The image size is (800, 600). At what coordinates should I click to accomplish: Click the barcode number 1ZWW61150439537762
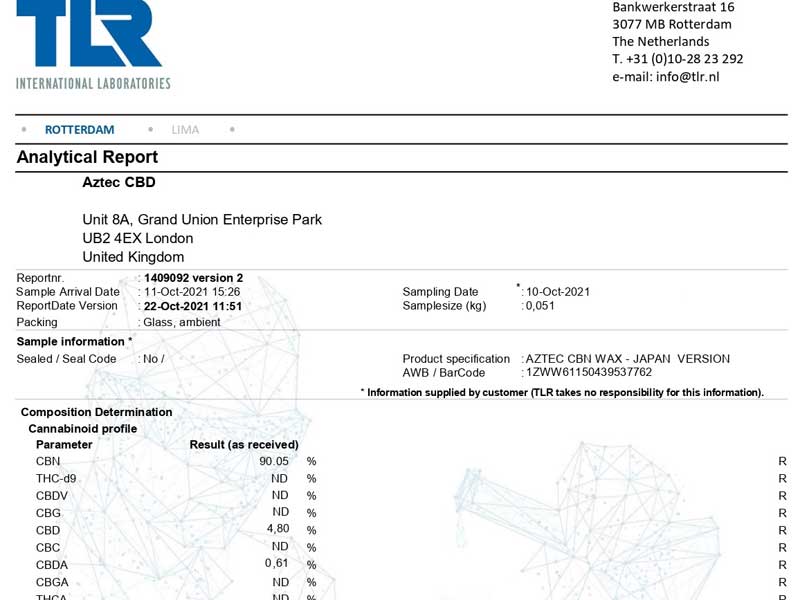click(x=589, y=373)
